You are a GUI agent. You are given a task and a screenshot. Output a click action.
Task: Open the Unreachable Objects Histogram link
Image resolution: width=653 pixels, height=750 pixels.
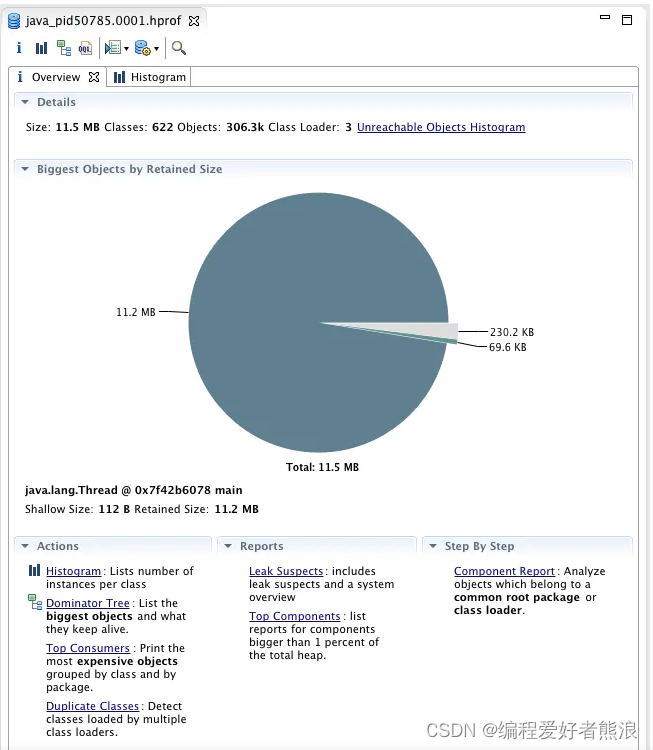(x=441, y=127)
